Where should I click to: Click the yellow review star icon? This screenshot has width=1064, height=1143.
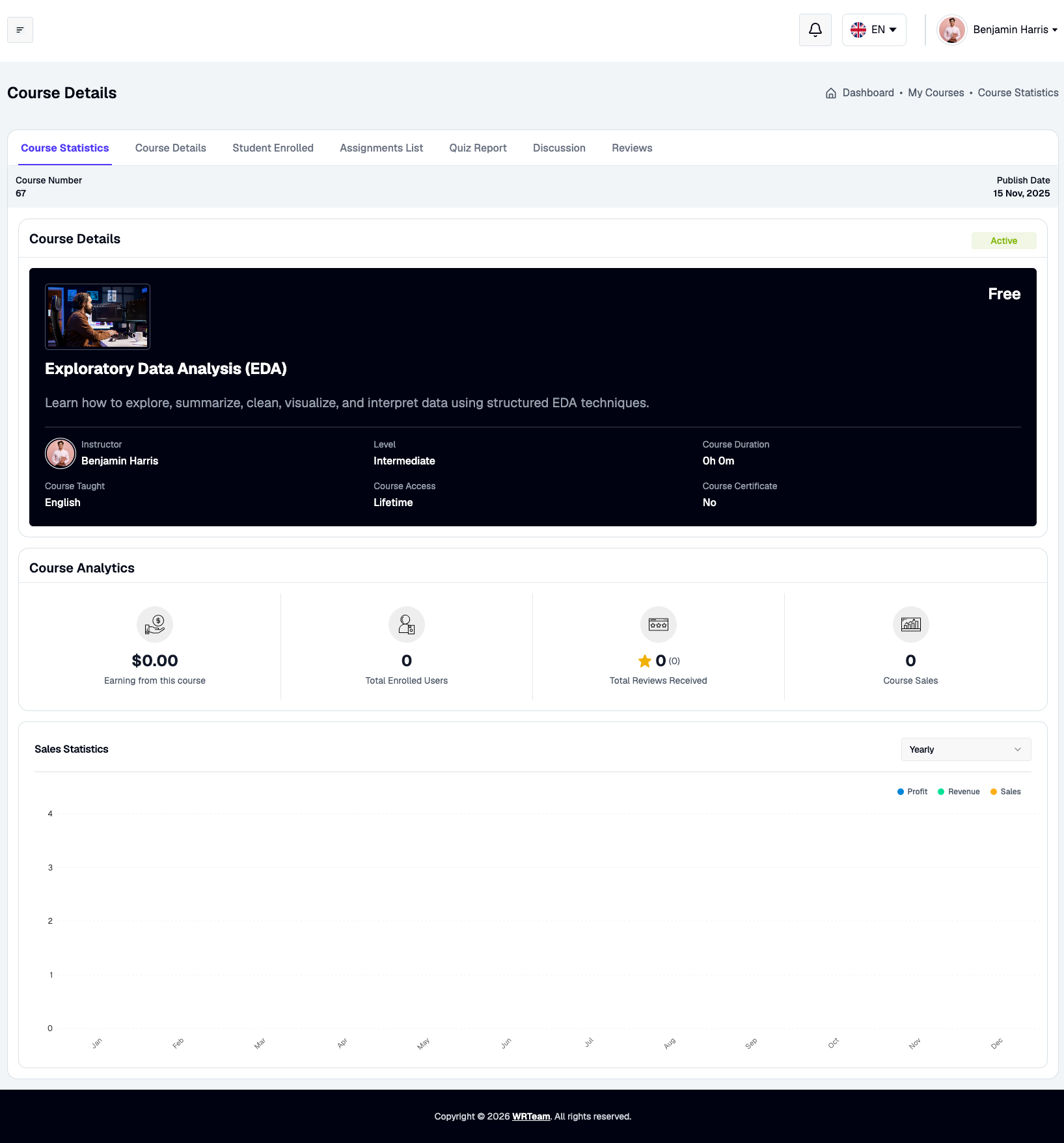point(645,661)
